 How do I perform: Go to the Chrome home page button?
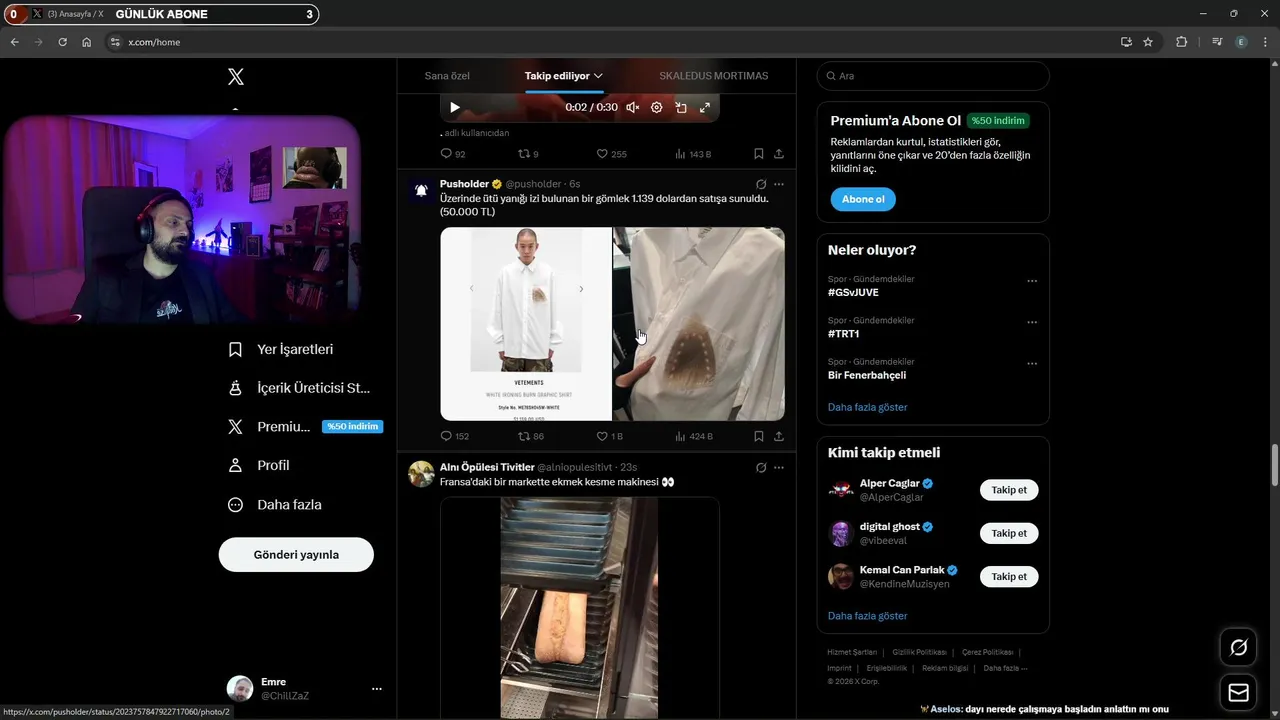(87, 42)
